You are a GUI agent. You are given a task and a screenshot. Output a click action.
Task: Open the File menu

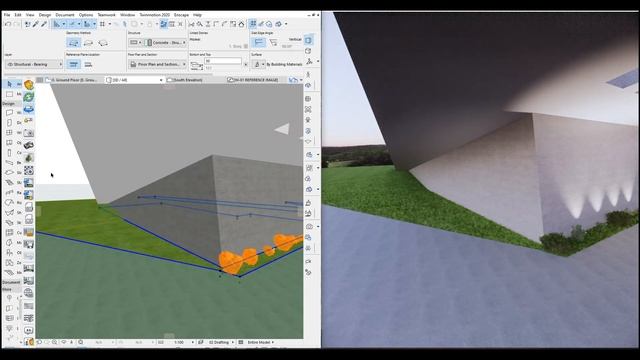[x=7, y=15]
